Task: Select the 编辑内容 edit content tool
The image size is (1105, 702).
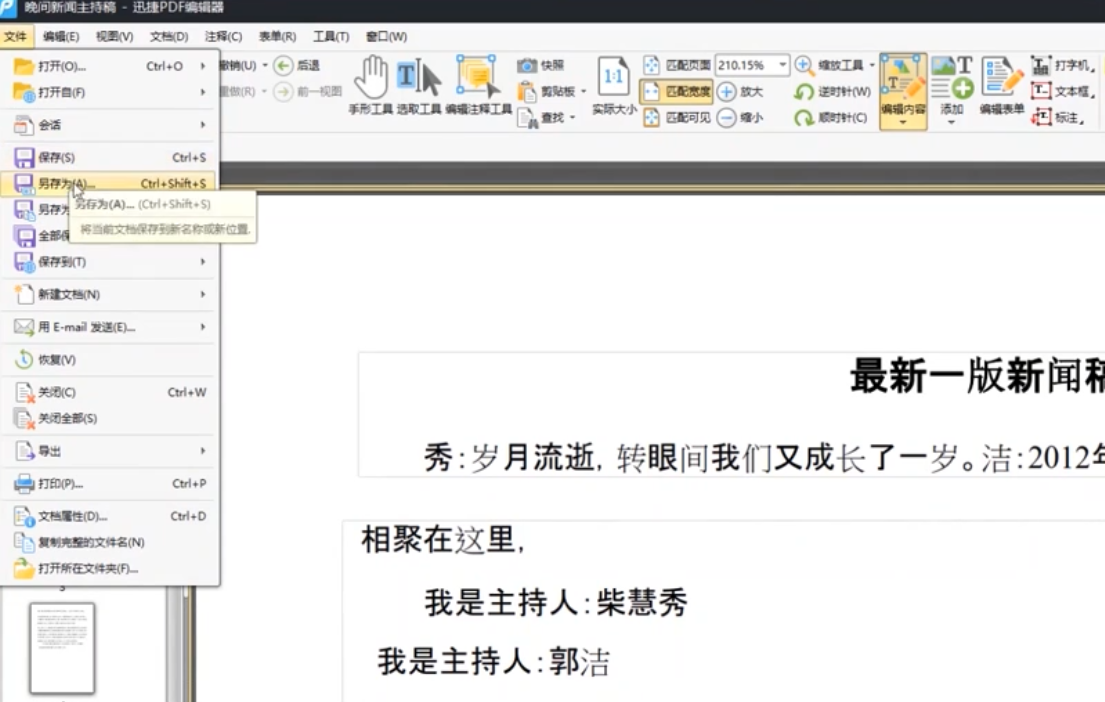Action: (901, 85)
